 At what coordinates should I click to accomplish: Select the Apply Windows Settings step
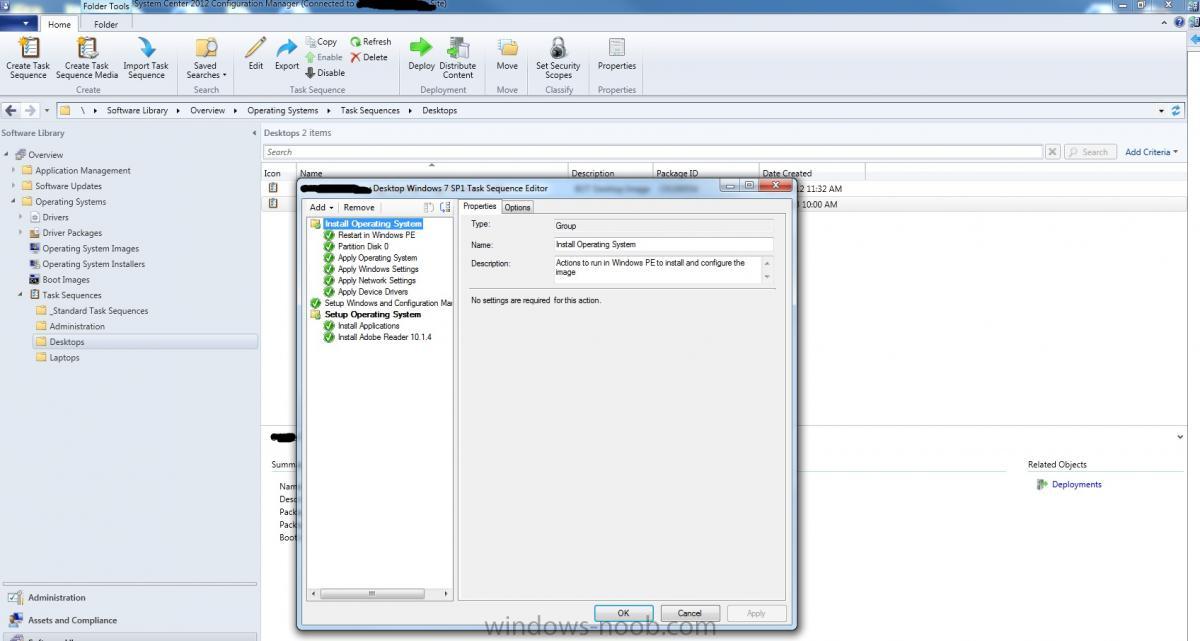[378, 269]
